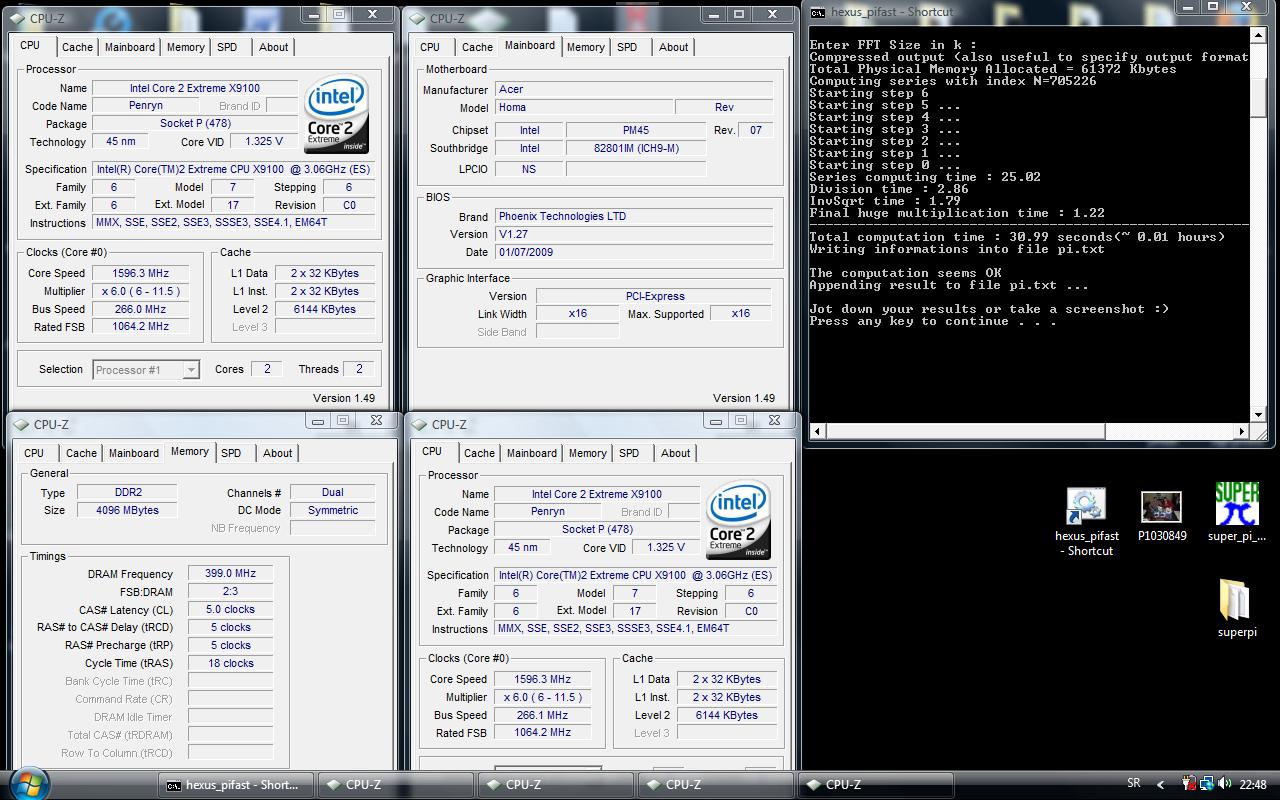Select SPD tab in DDR2 memory window
The width and height of the screenshot is (1280, 800).
(x=231, y=453)
